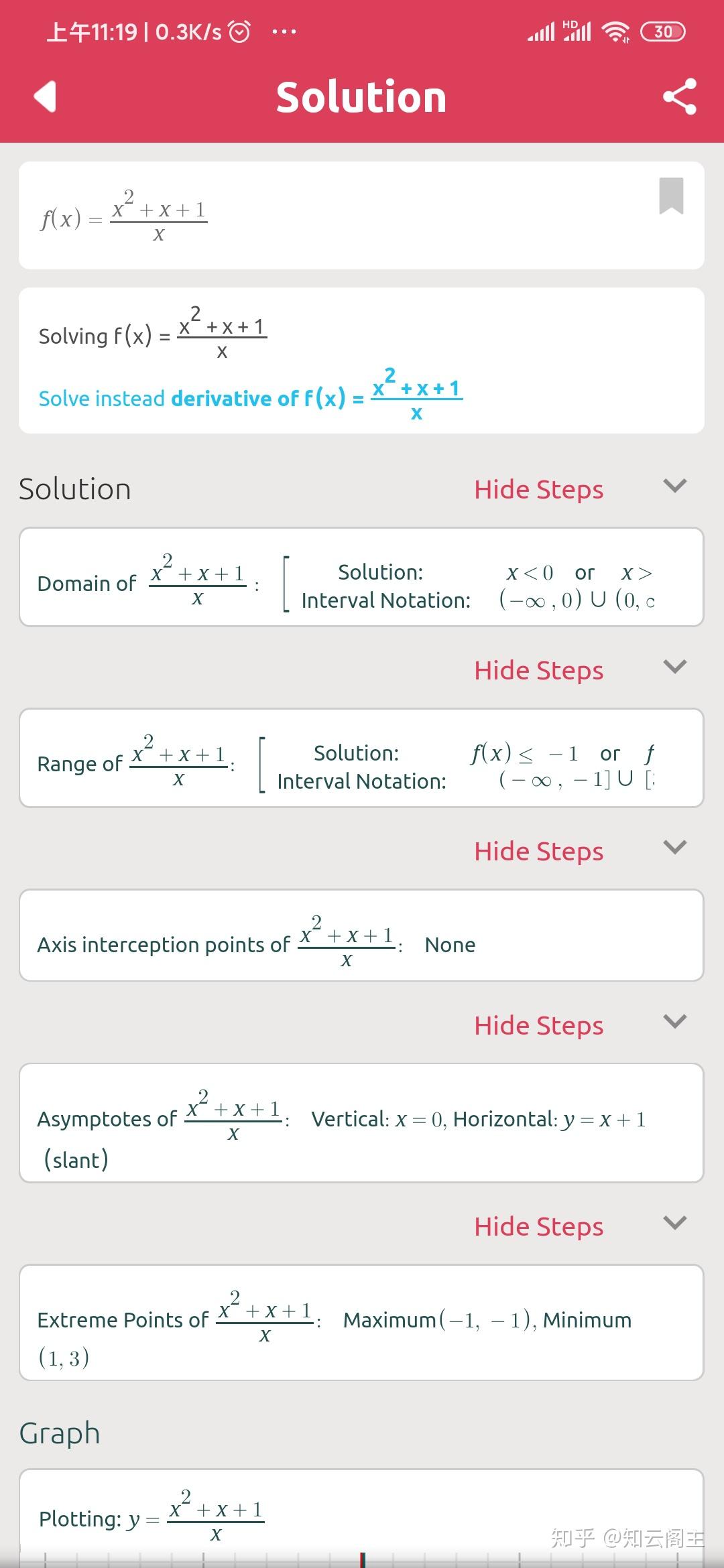
Task: Tap the share icon in header
Action: point(679,96)
